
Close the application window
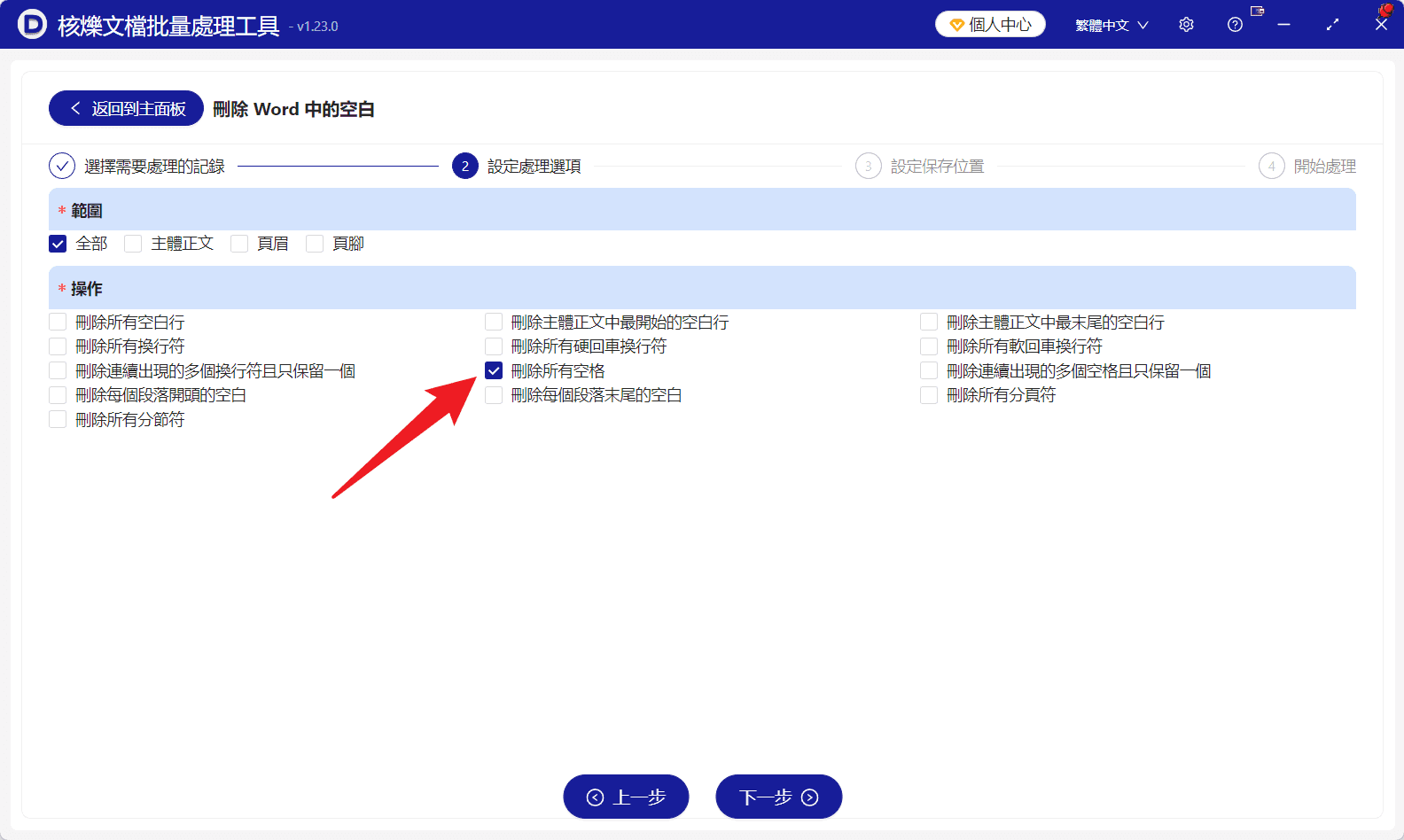1381,25
